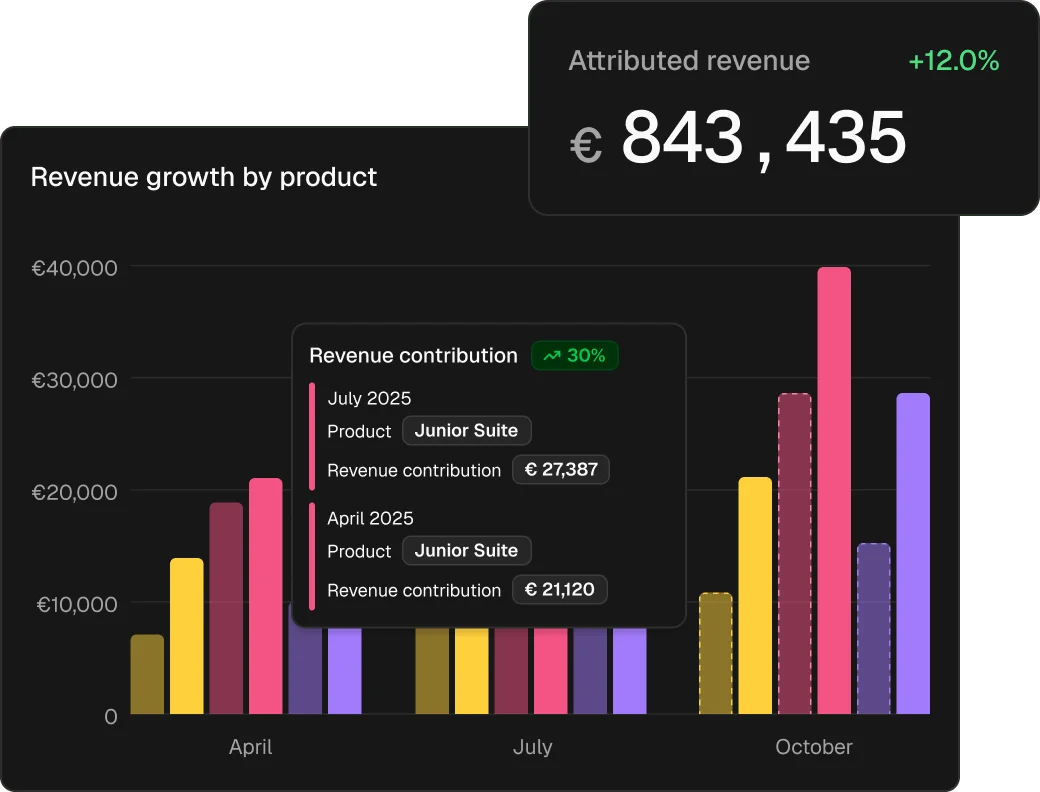Viewport: 1040px width, 792px height.
Task: Select the October bright yellow bar
Action: click(x=755, y=596)
